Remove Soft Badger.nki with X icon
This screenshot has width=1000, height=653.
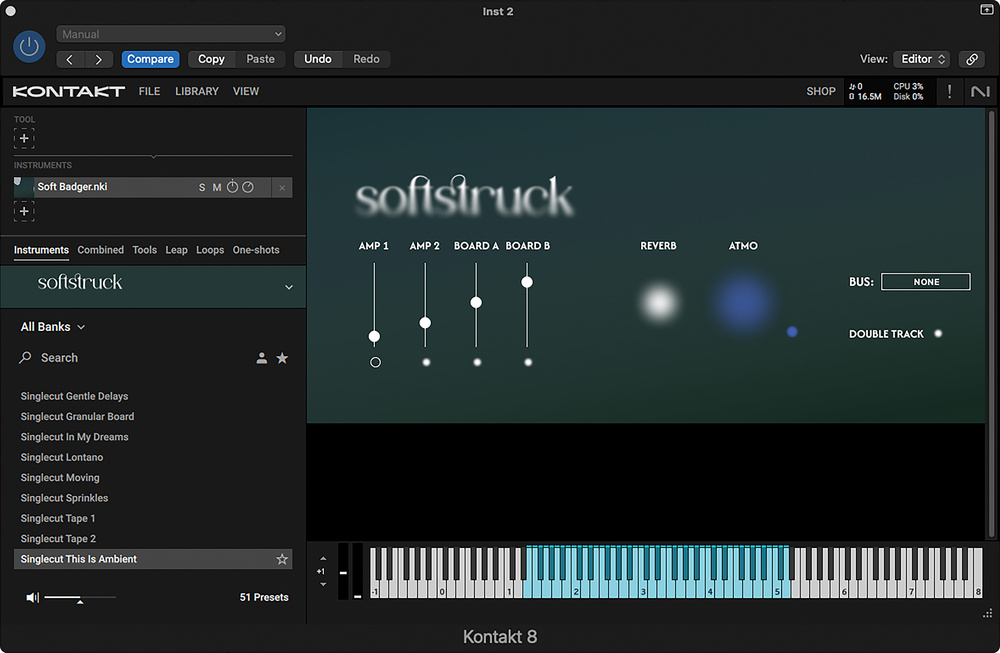pos(282,187)
